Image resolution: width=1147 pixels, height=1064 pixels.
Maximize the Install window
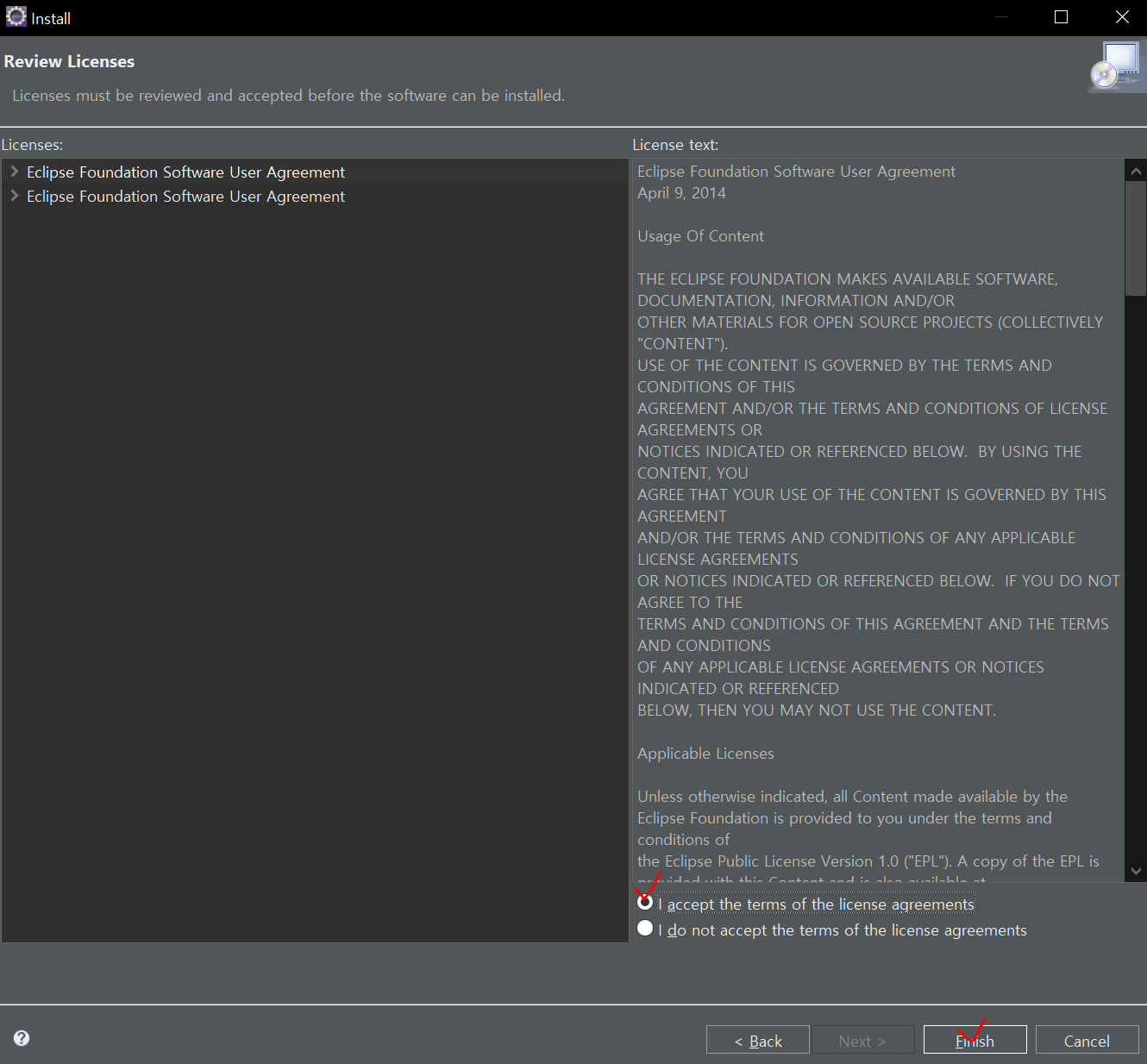1062,17
